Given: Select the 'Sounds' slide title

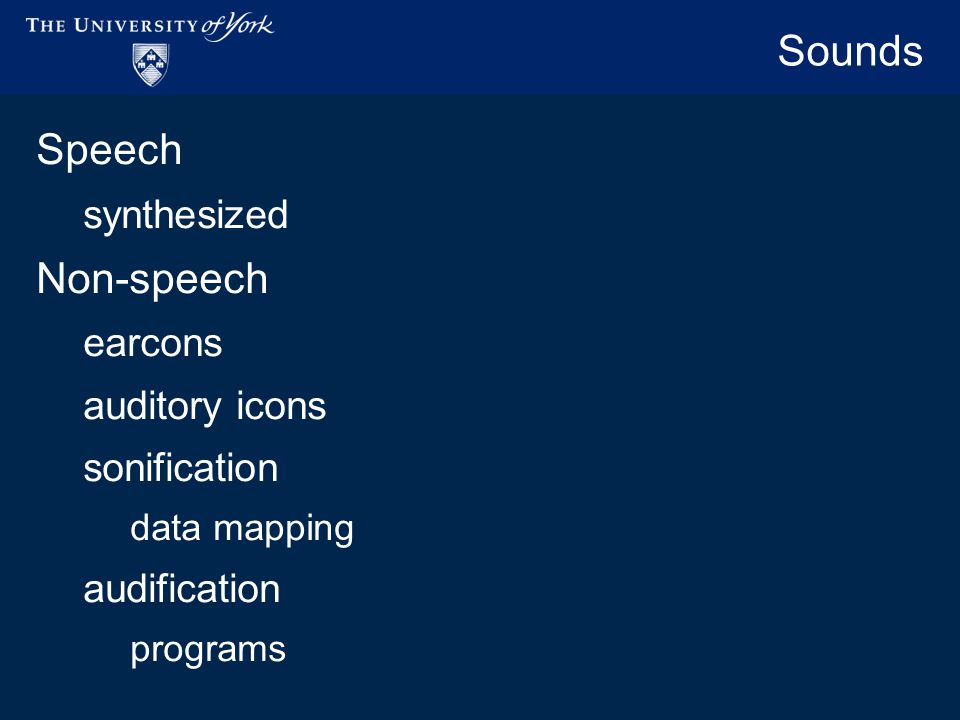Looking at the screenshot, I should click(x=850, y=51).
